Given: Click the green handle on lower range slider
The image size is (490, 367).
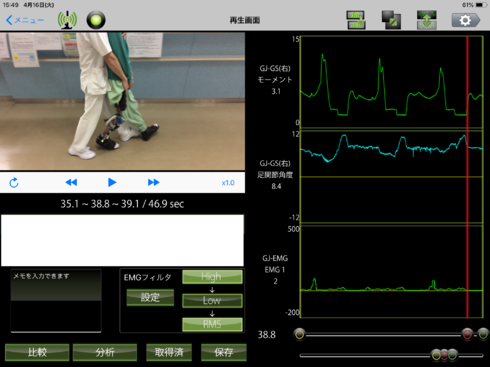Looking at the screenshot, I should 452,355.
